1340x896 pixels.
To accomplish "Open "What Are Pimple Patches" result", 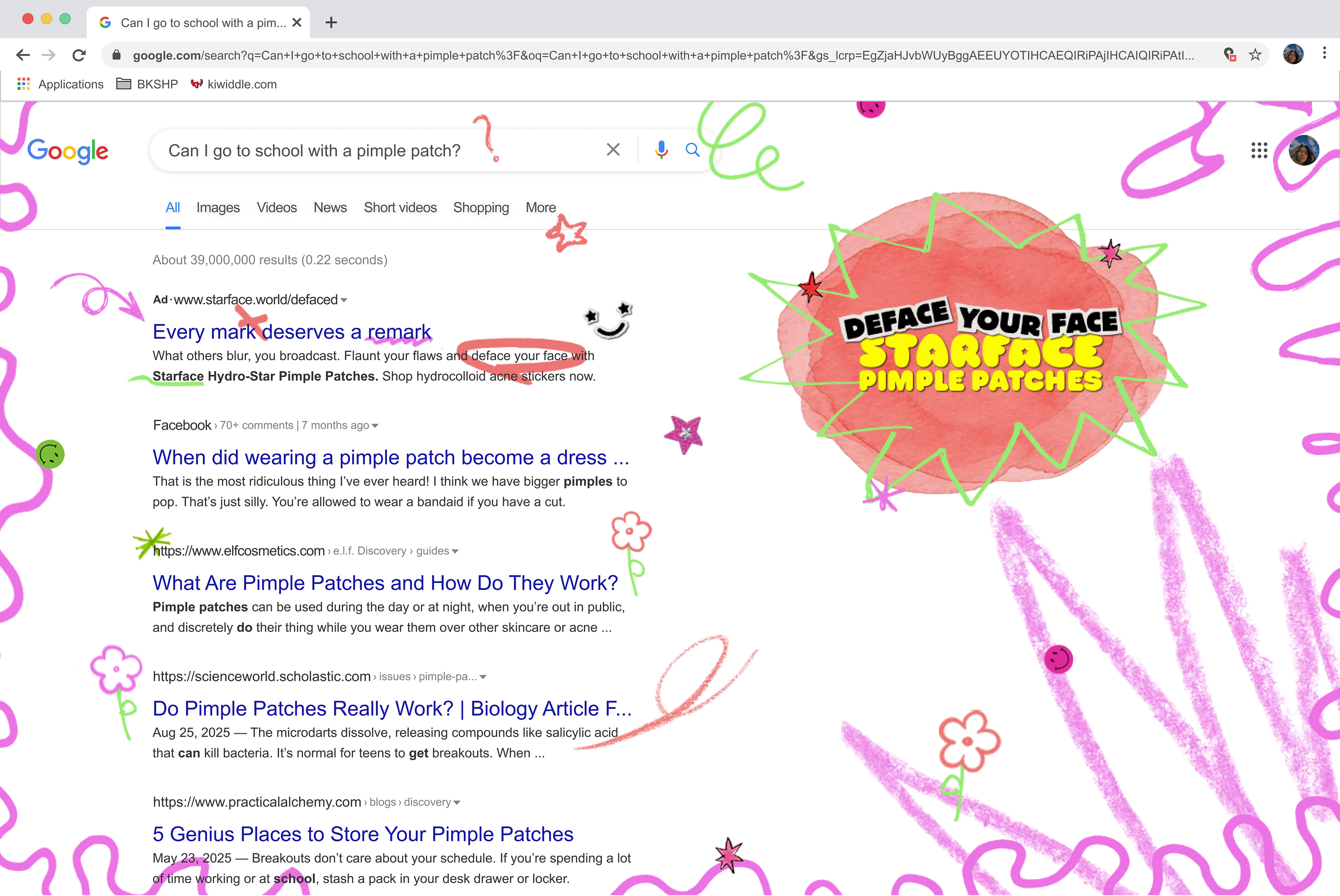I will tap(385, 583).
